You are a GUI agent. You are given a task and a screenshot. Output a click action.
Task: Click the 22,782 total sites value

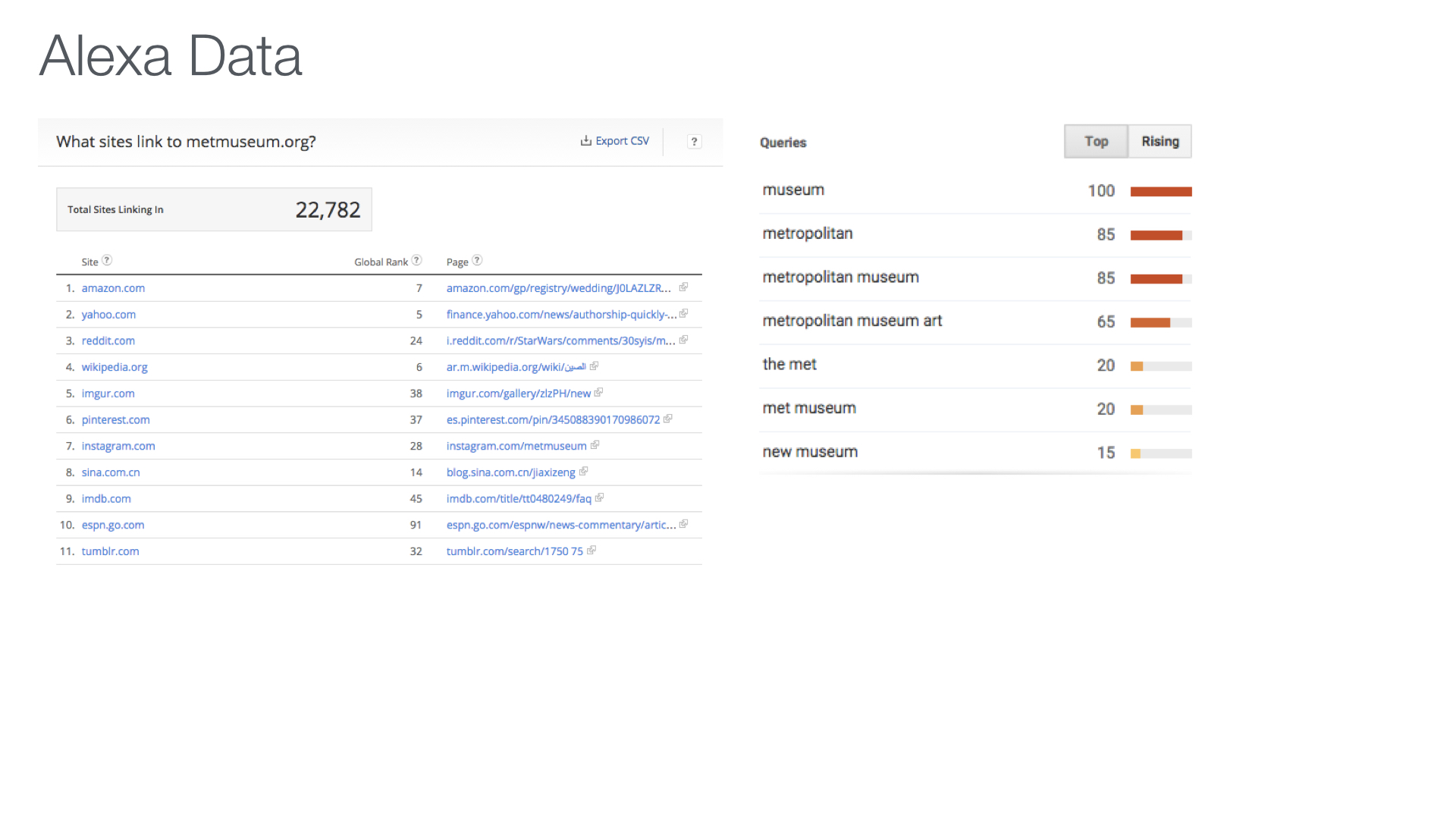click(x=328, y=210)
